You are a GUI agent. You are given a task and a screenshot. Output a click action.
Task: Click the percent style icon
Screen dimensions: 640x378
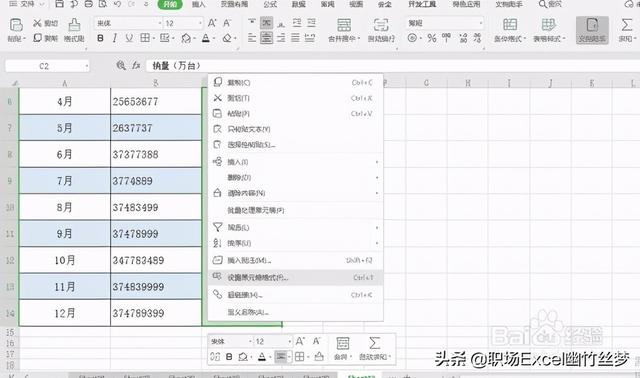click(x=432, y=38)
